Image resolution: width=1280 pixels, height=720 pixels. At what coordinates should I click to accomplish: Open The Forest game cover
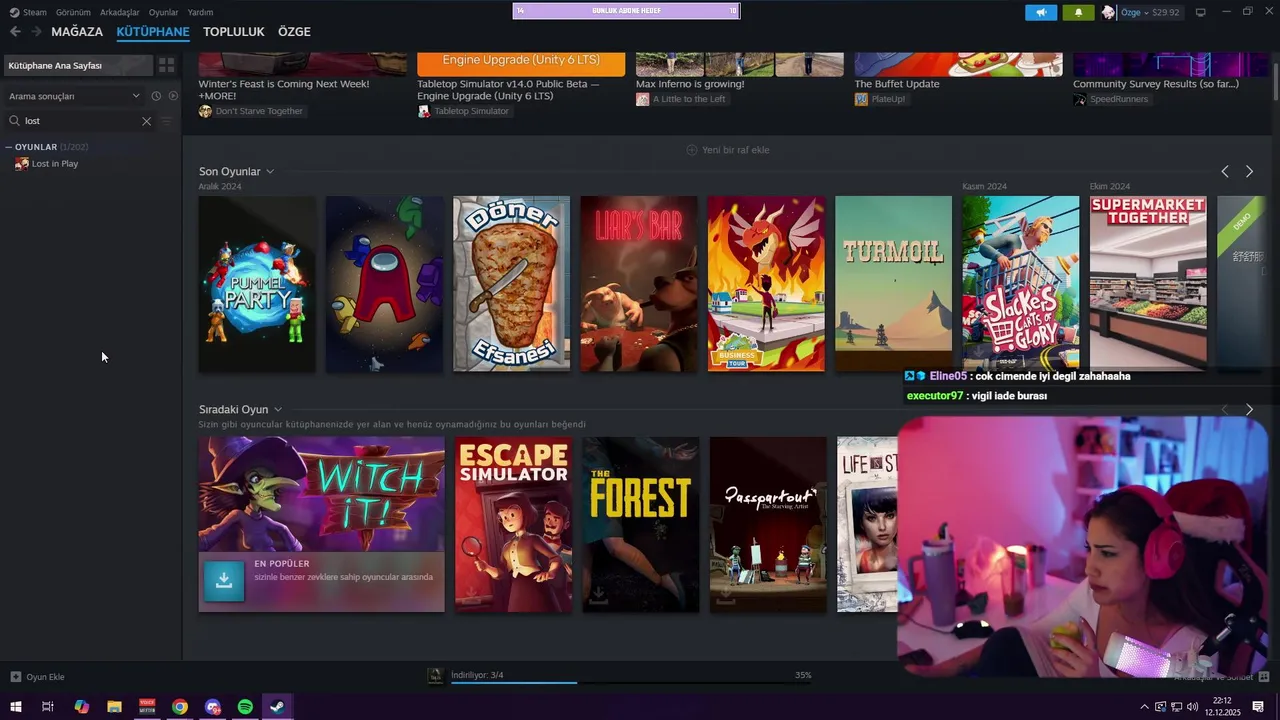click(x=641, y=525)
